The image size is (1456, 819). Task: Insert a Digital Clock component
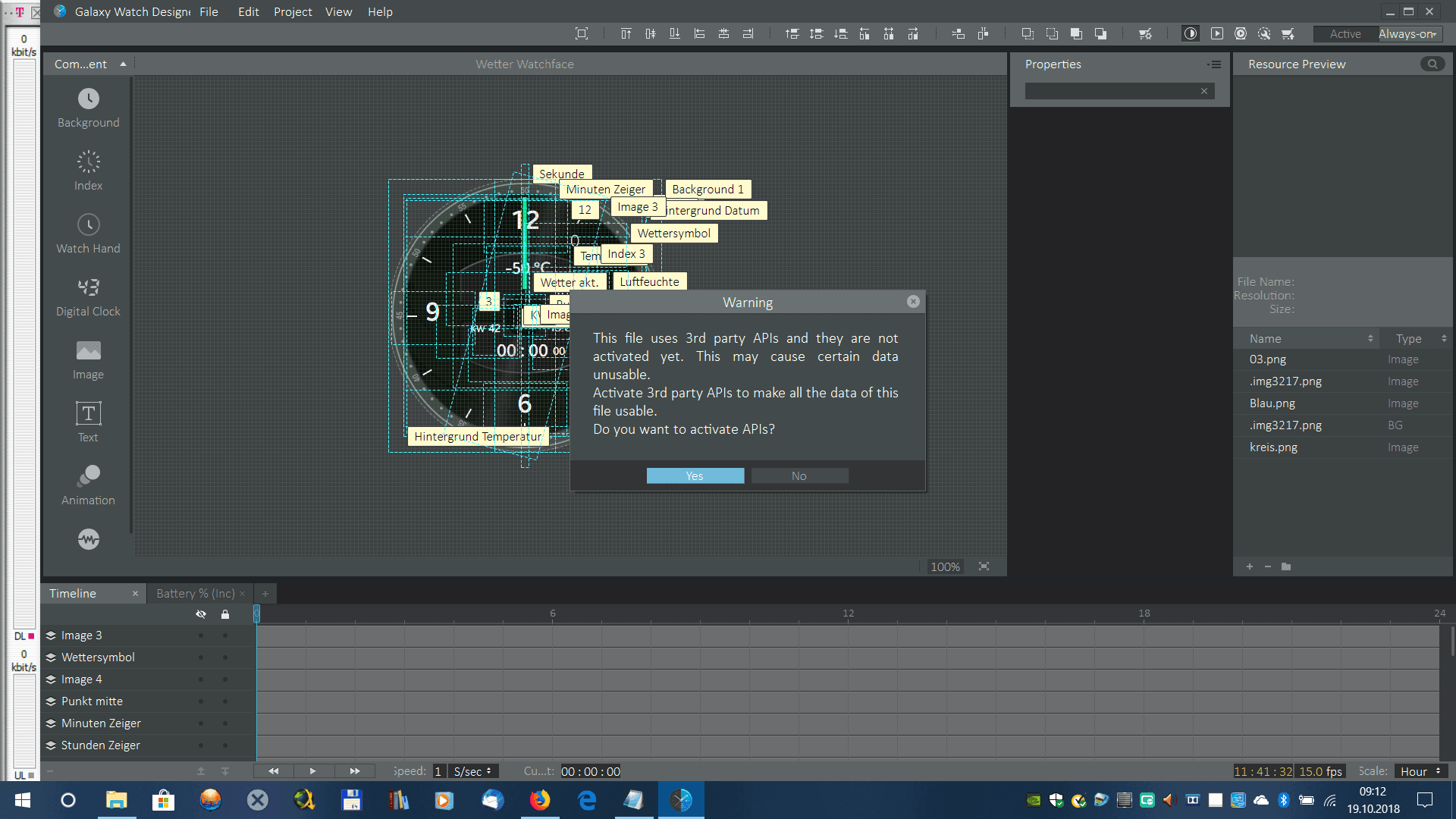coord(88,297)
